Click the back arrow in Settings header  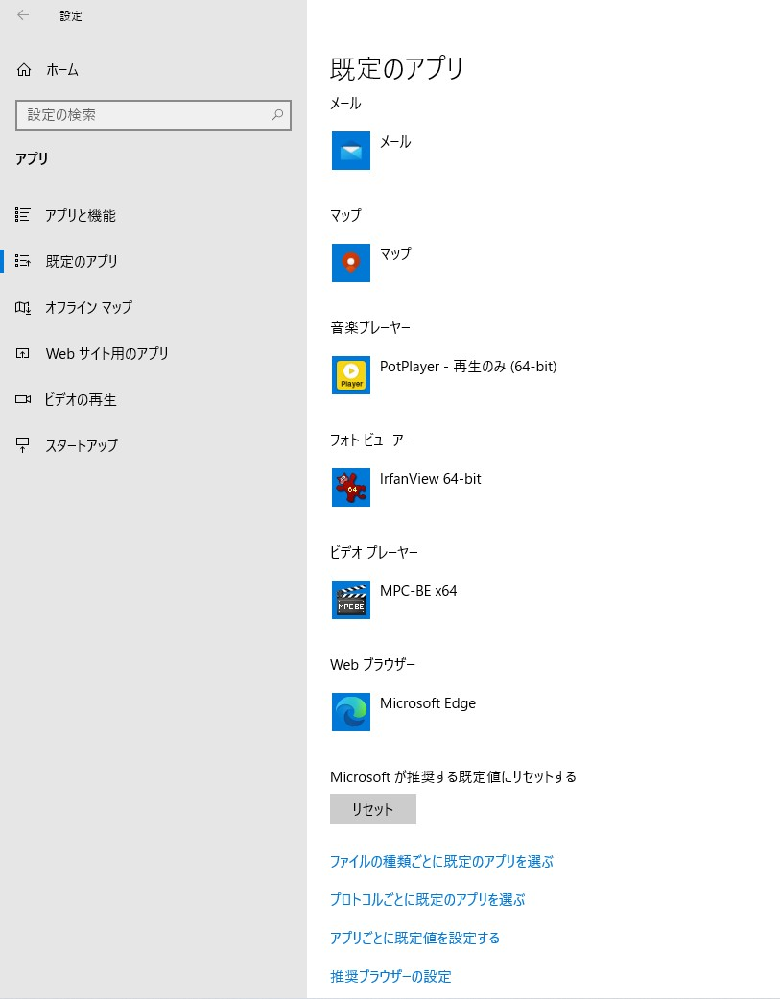pos(23,15)
